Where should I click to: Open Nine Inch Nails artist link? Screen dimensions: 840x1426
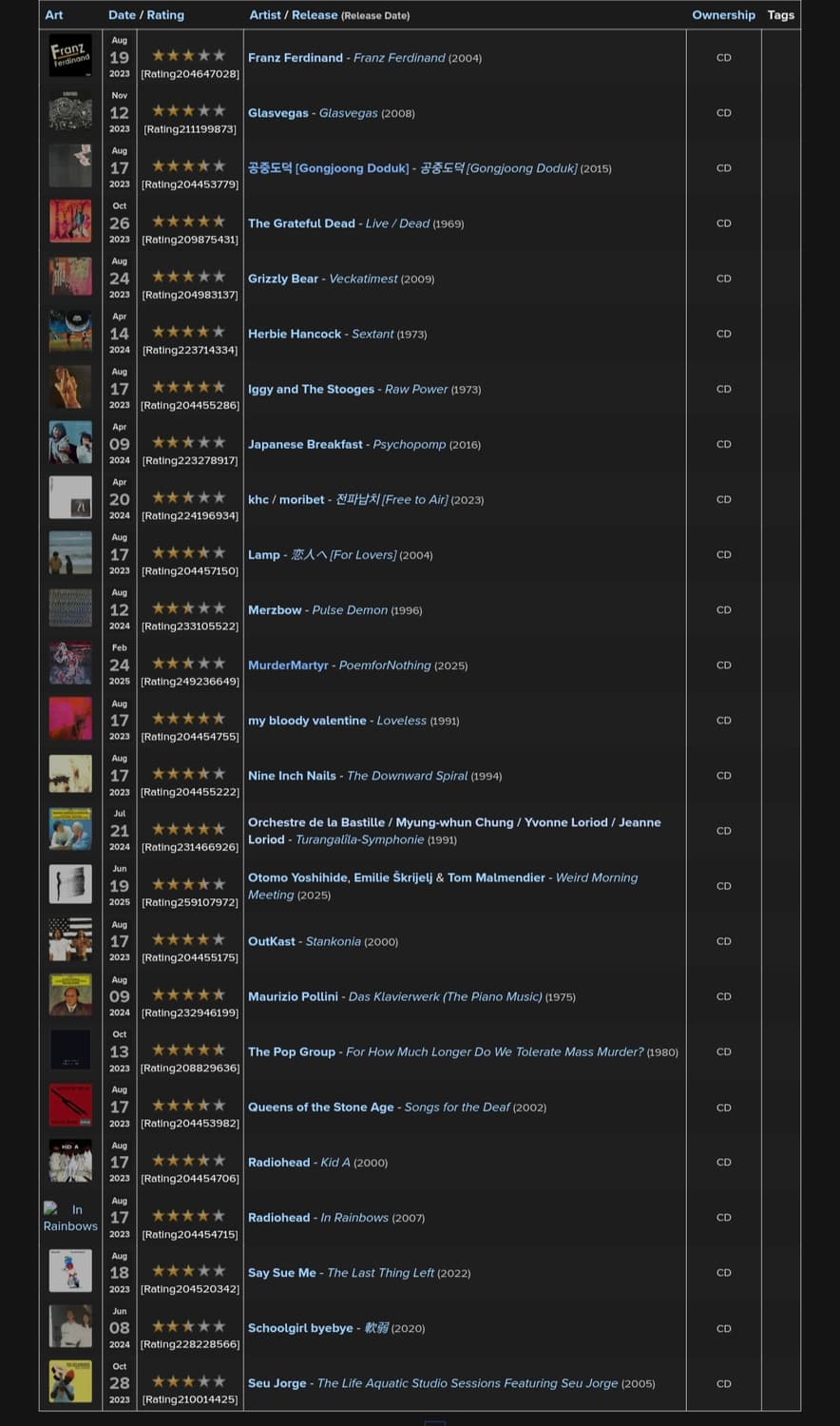point(292,775)
